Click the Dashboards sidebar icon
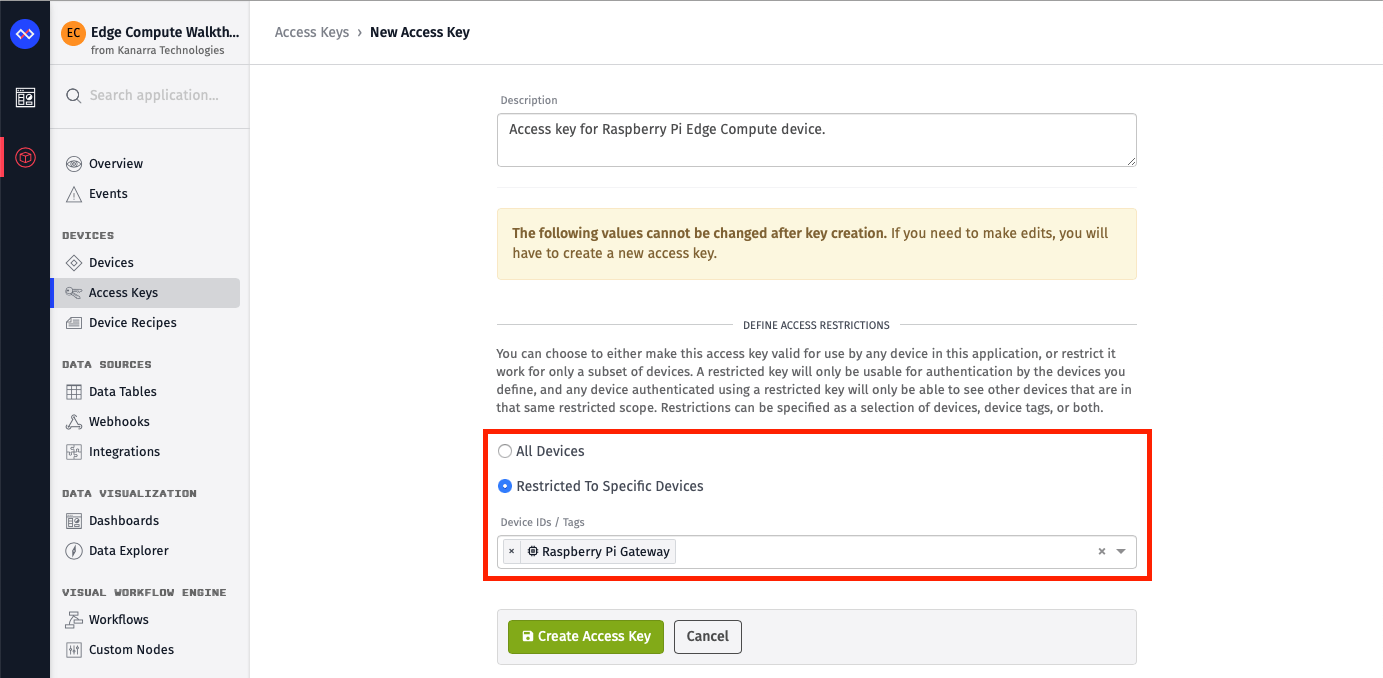 [x=74, y=521]
